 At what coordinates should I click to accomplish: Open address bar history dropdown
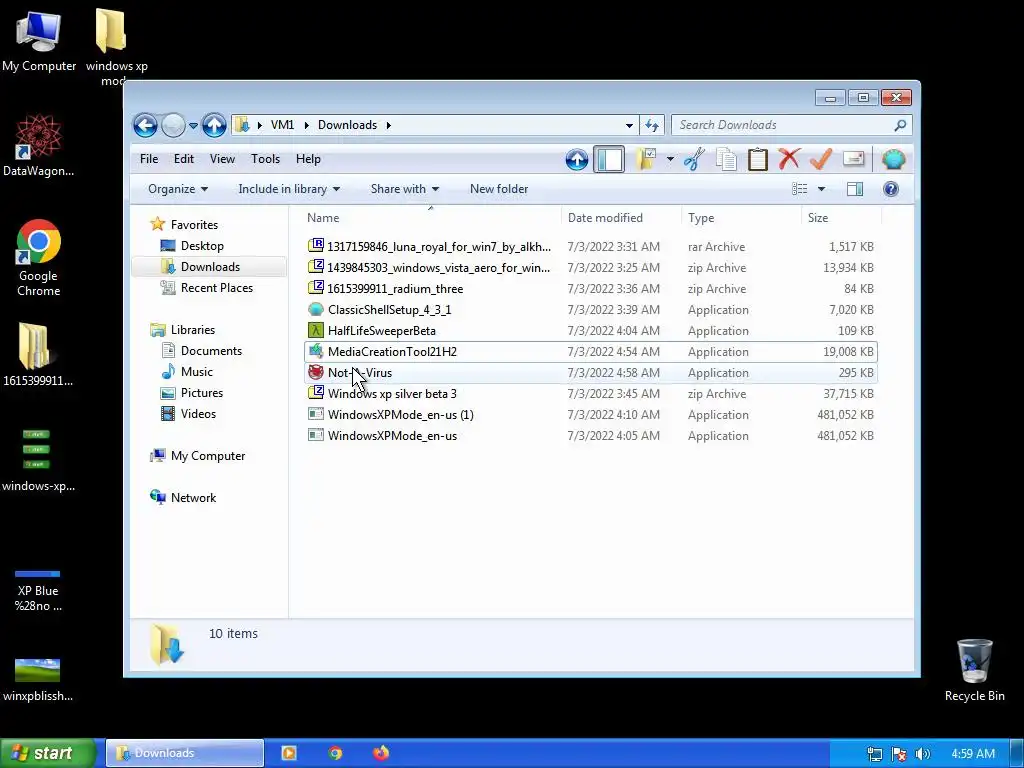(629, 125)
